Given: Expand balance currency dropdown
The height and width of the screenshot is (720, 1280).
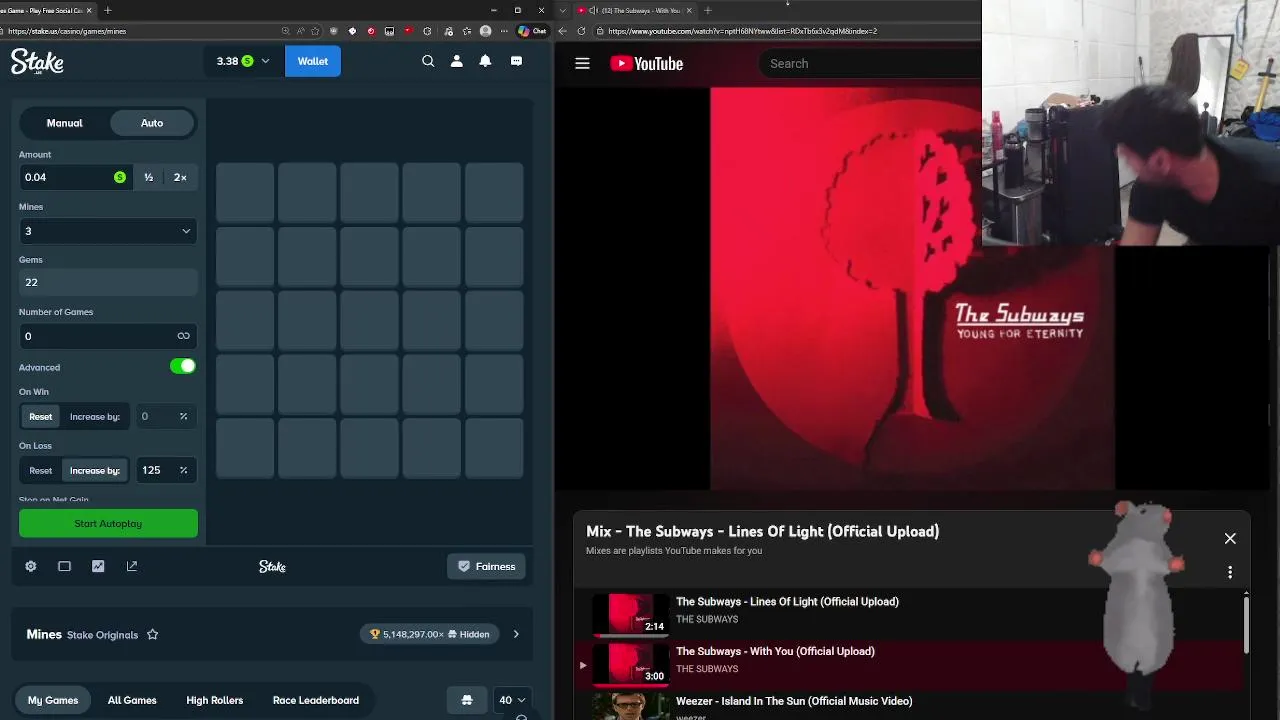Looking at the screenshot, I should 265,61.
